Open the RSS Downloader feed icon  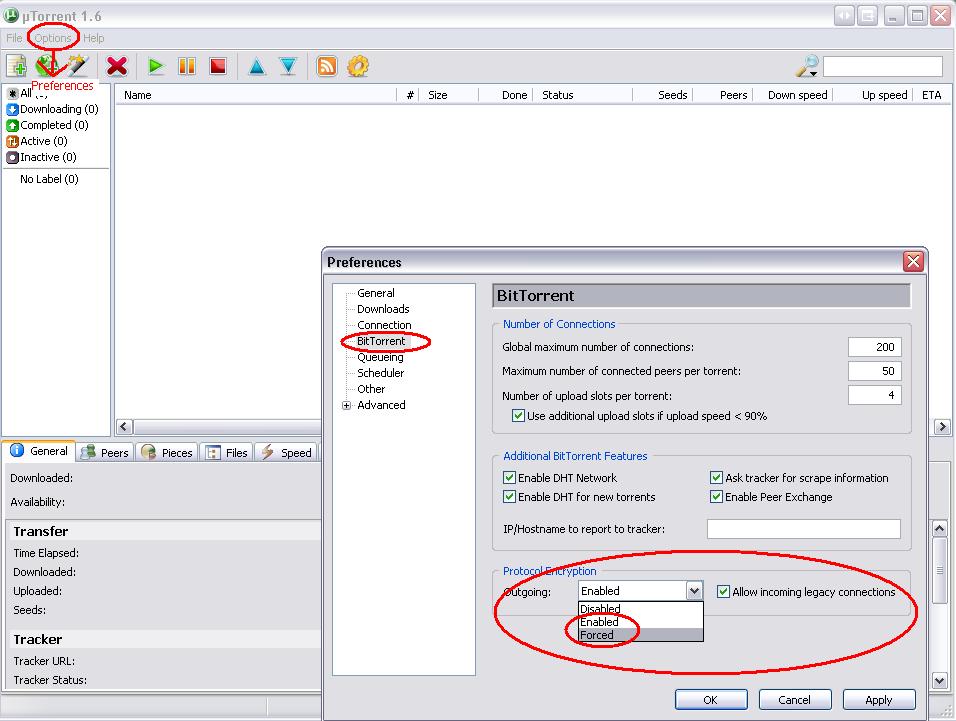(327, 66)
